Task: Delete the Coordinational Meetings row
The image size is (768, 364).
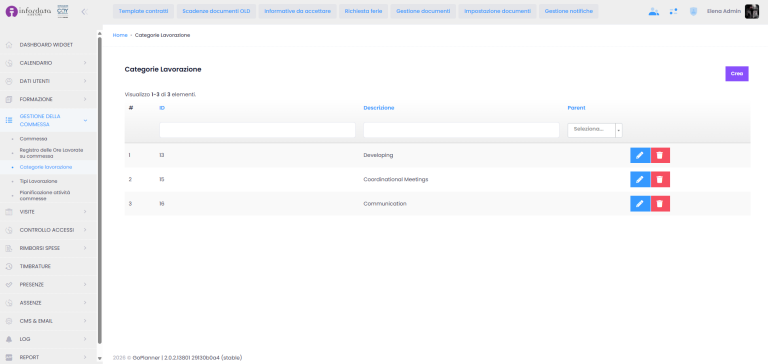Action: [660, 179]
